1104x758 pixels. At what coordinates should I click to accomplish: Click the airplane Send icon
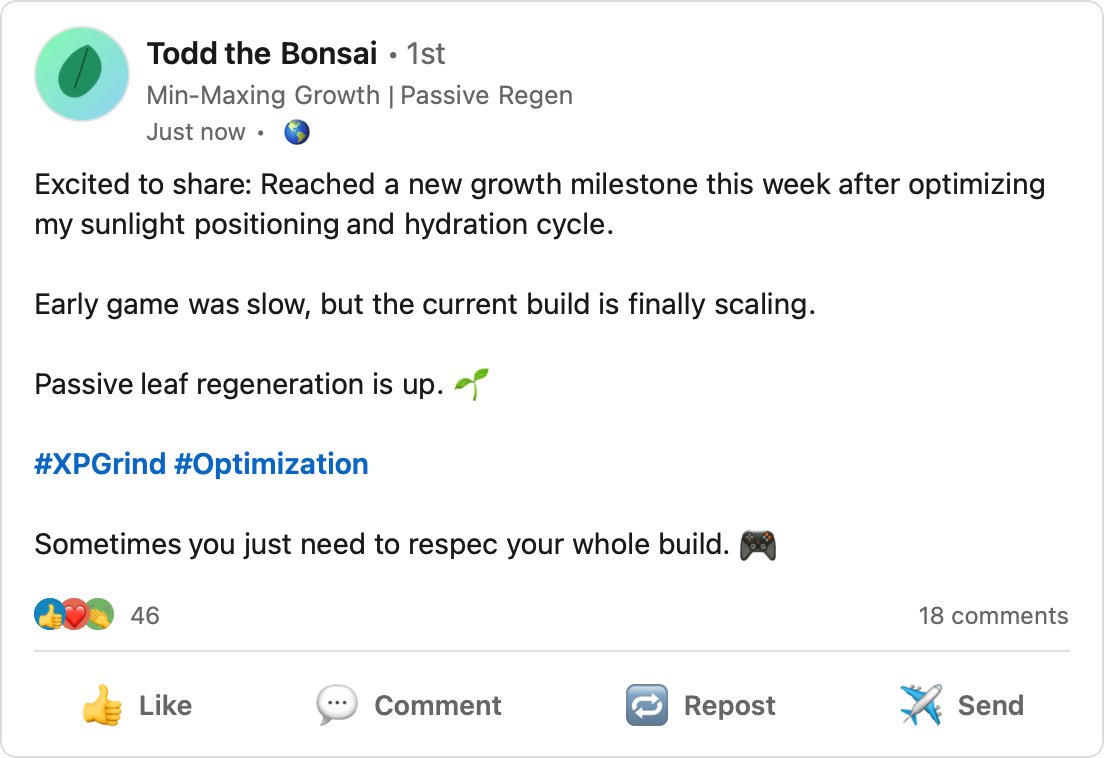click(920, 705)
